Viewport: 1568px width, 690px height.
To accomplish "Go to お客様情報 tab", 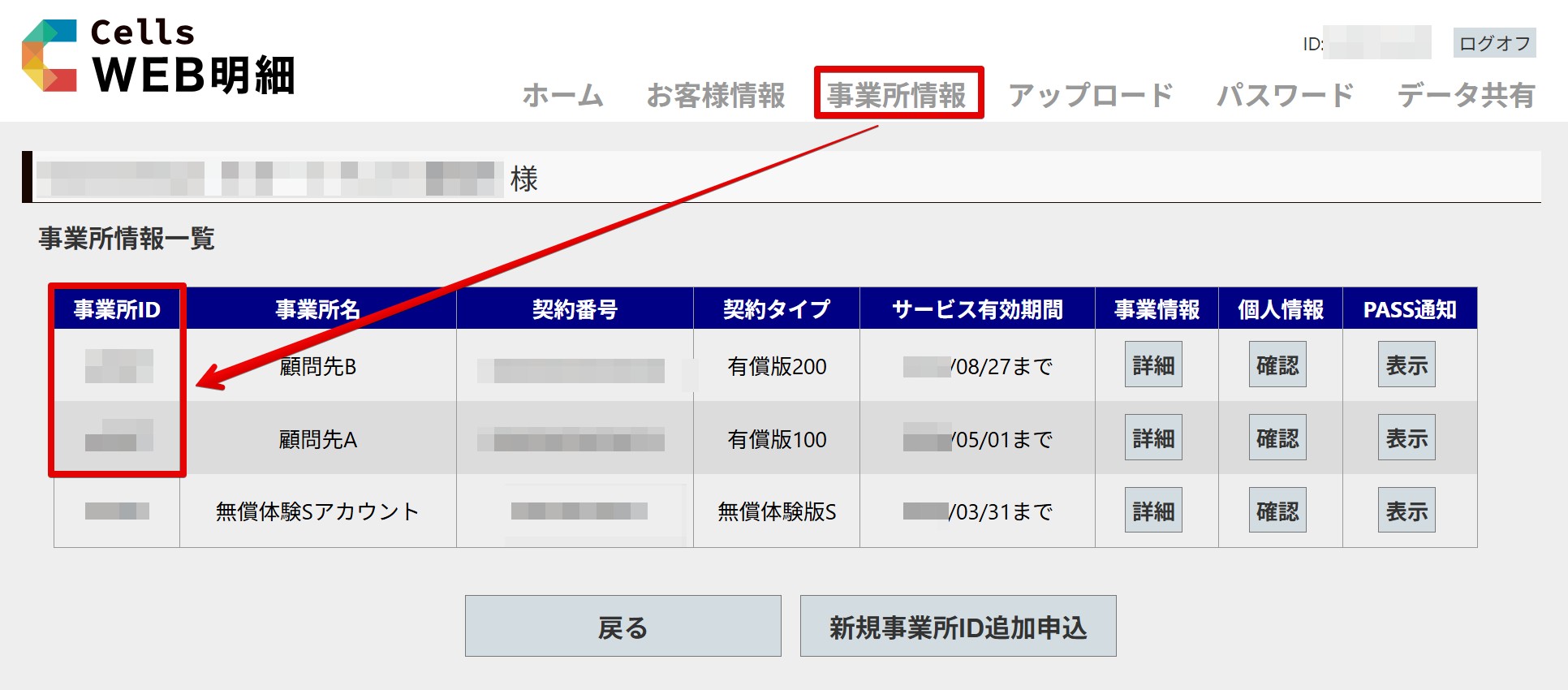I will pos(715,95).
